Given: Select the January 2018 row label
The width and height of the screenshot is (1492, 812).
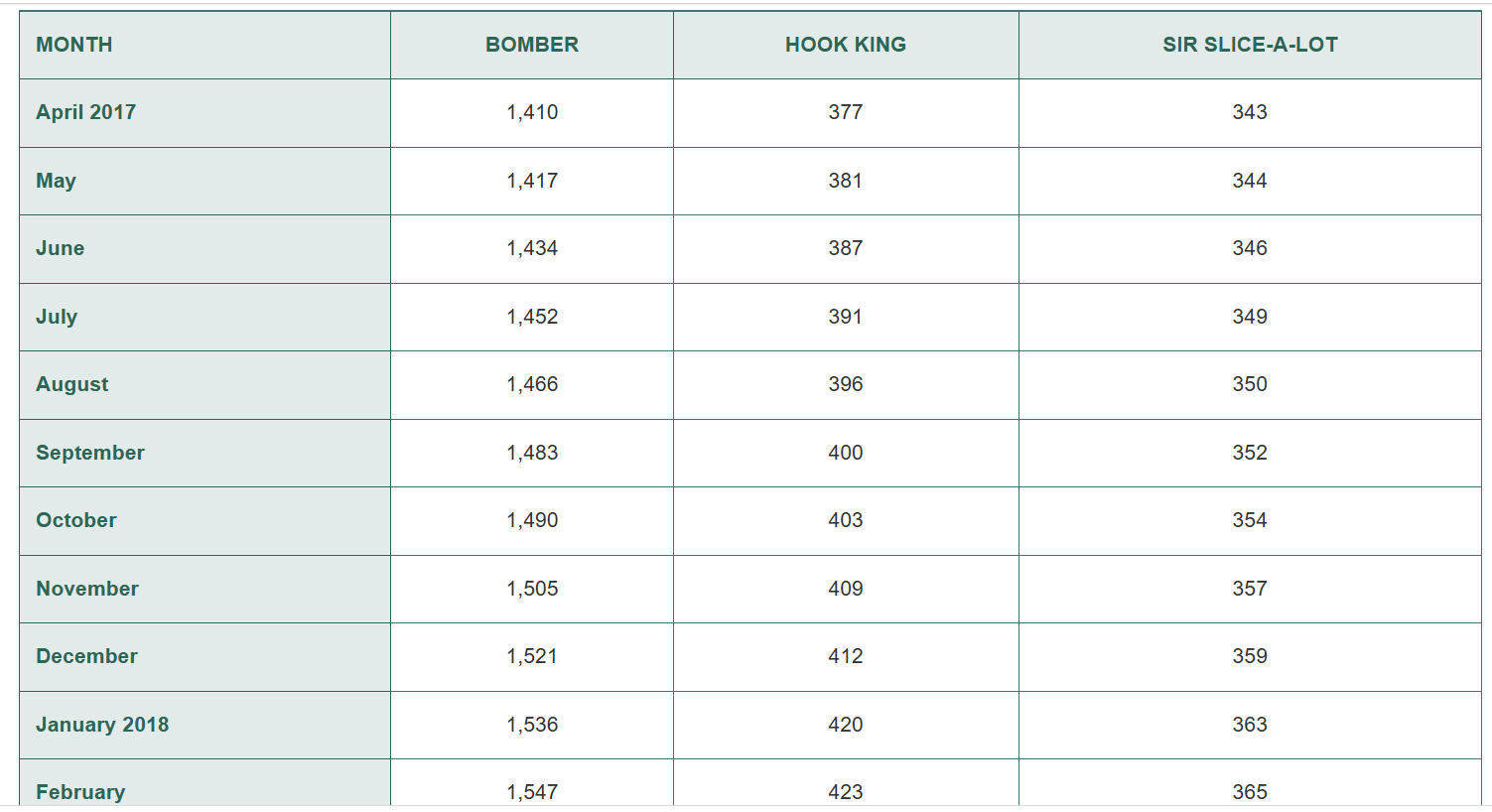Looking at the screenshot, I should coord(102,725).
